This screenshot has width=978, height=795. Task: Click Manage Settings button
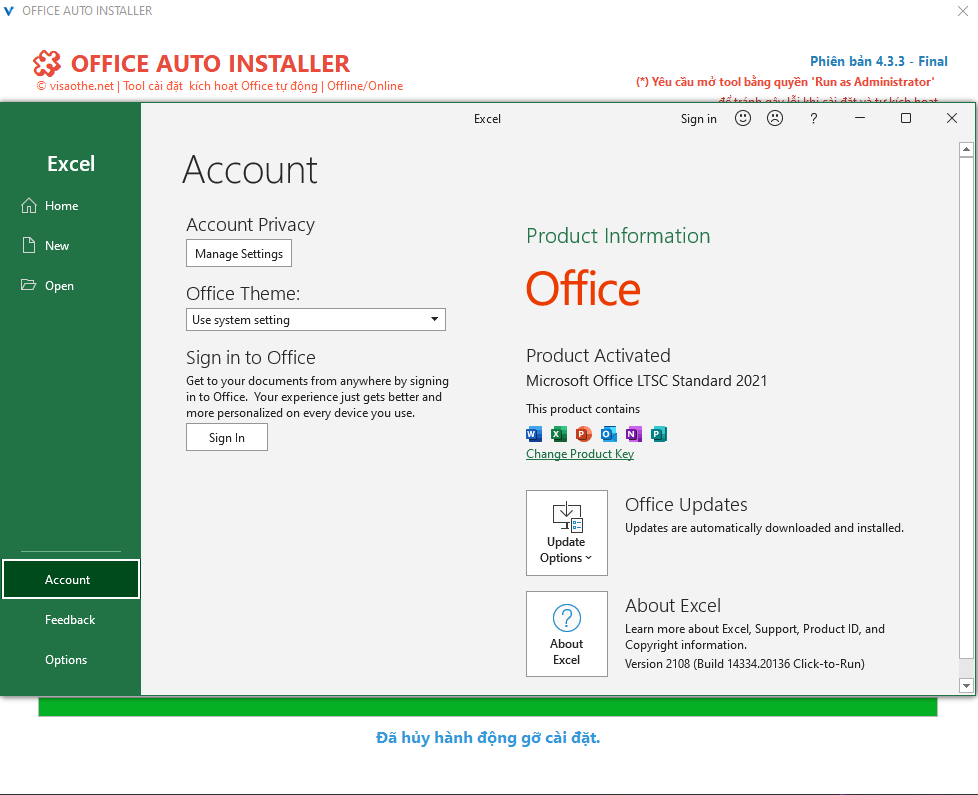(x=239, y=253)
